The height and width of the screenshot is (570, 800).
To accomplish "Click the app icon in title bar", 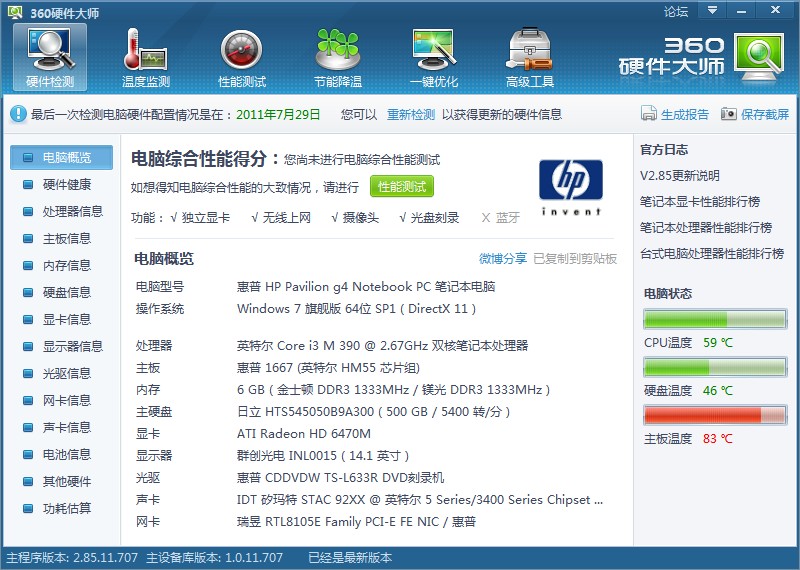I will pos(15,11).
